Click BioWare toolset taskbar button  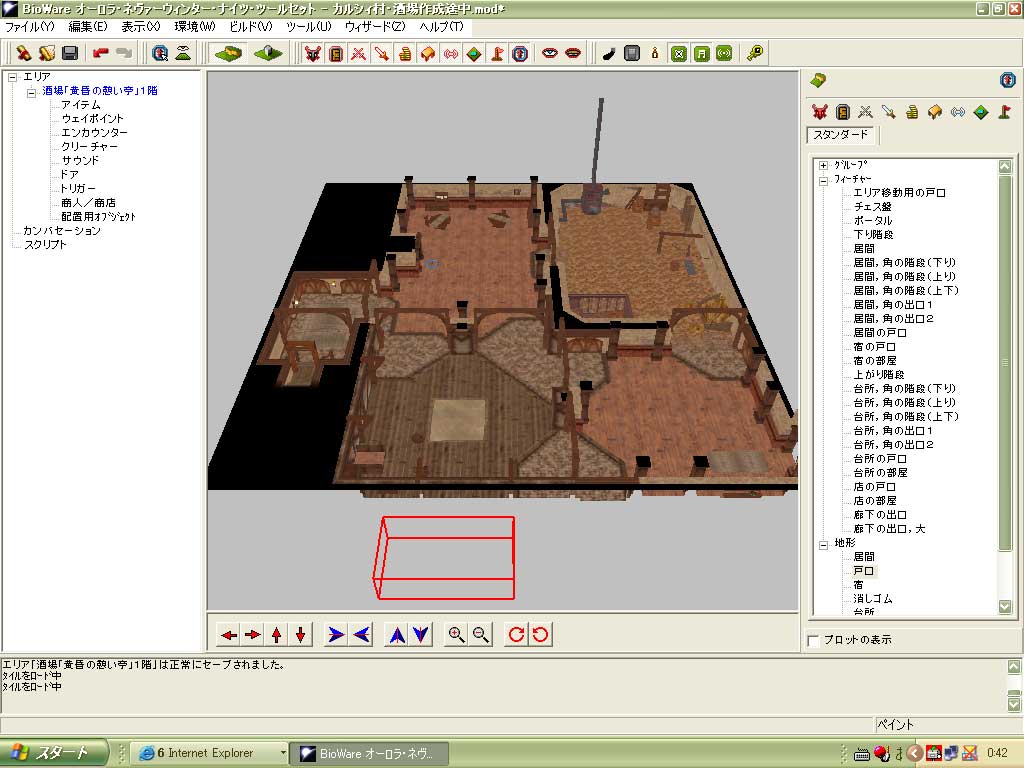[369, 753]
